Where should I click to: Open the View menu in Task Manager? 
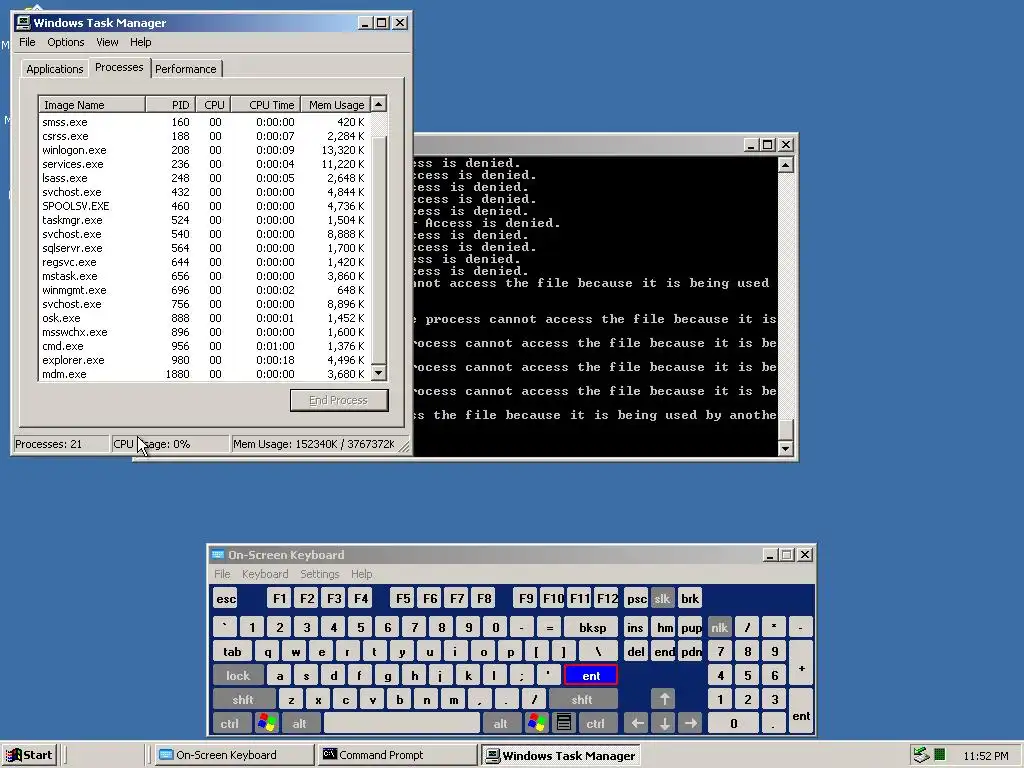click(107, 42)
